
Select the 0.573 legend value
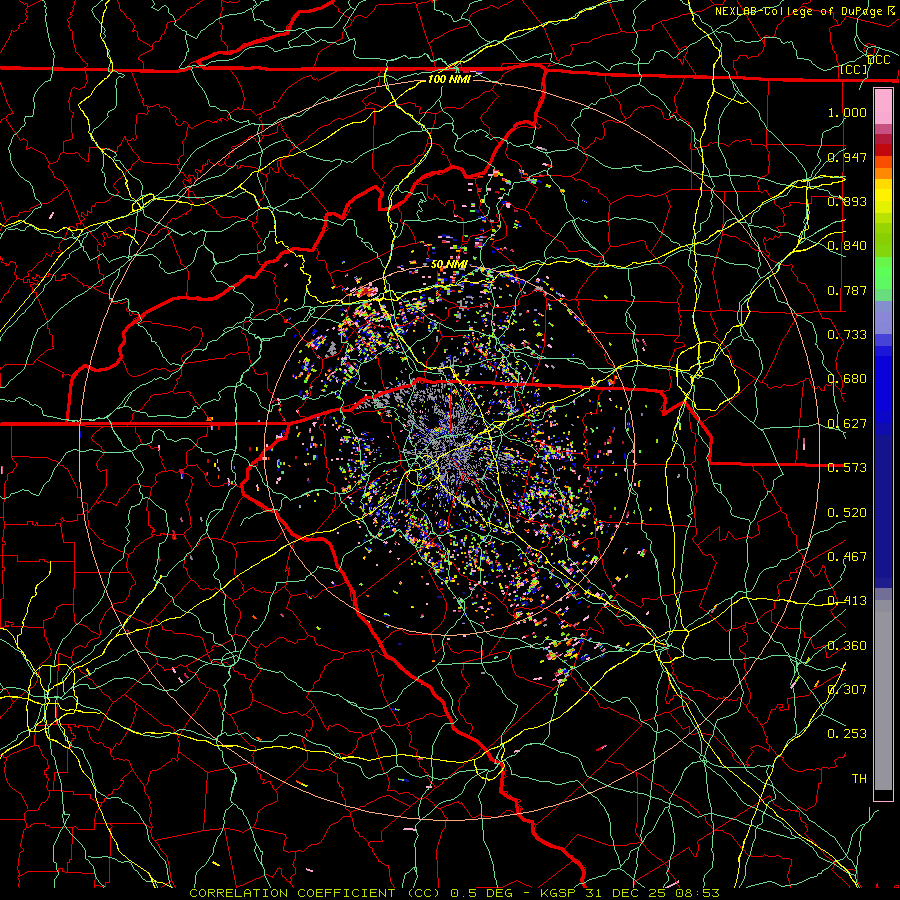tap(847, 468)
